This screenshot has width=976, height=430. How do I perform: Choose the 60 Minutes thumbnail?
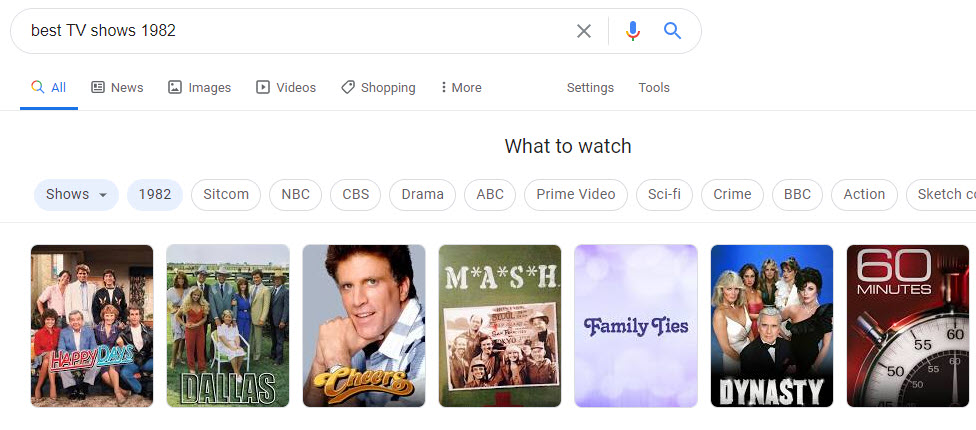[908, 326]
